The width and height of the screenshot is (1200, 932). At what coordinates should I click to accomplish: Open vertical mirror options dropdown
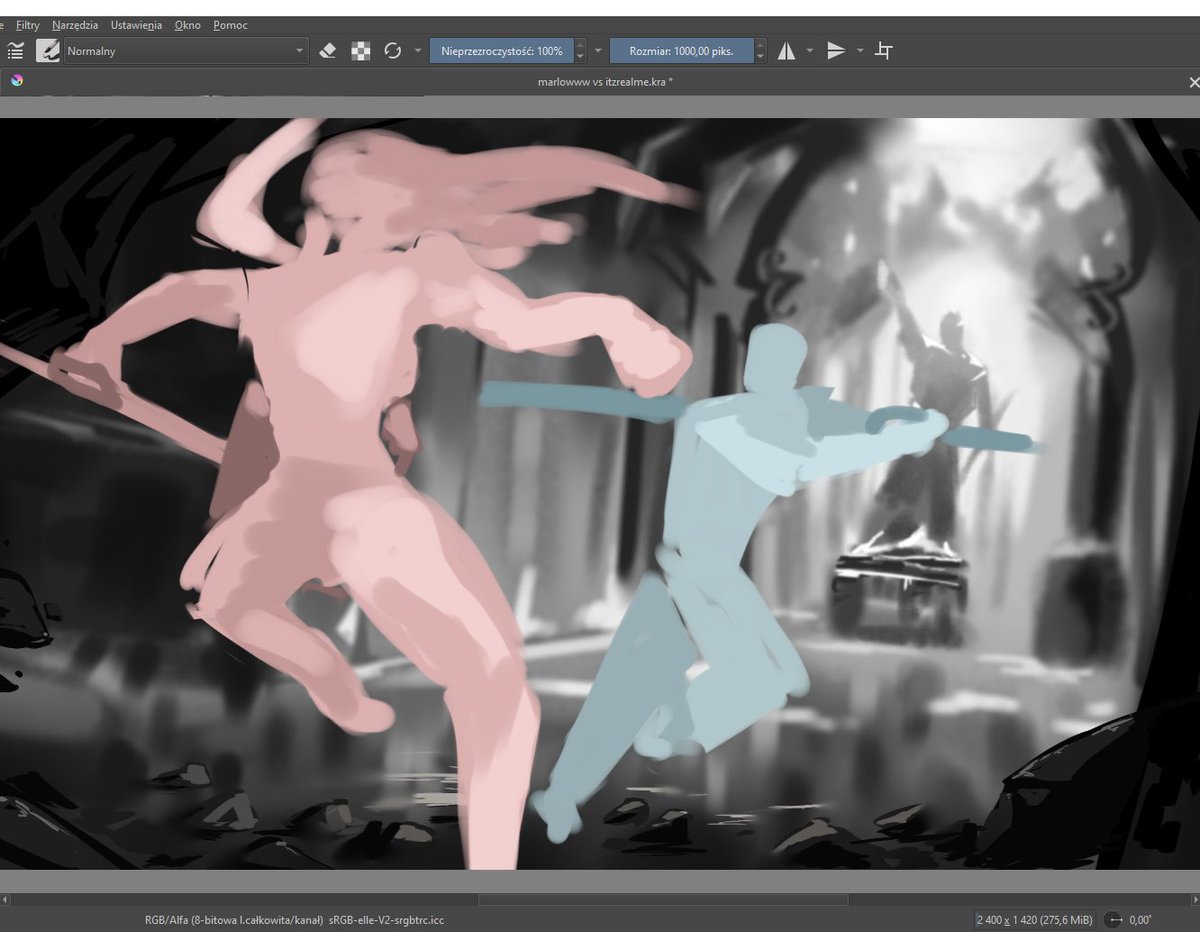point(859,51)
